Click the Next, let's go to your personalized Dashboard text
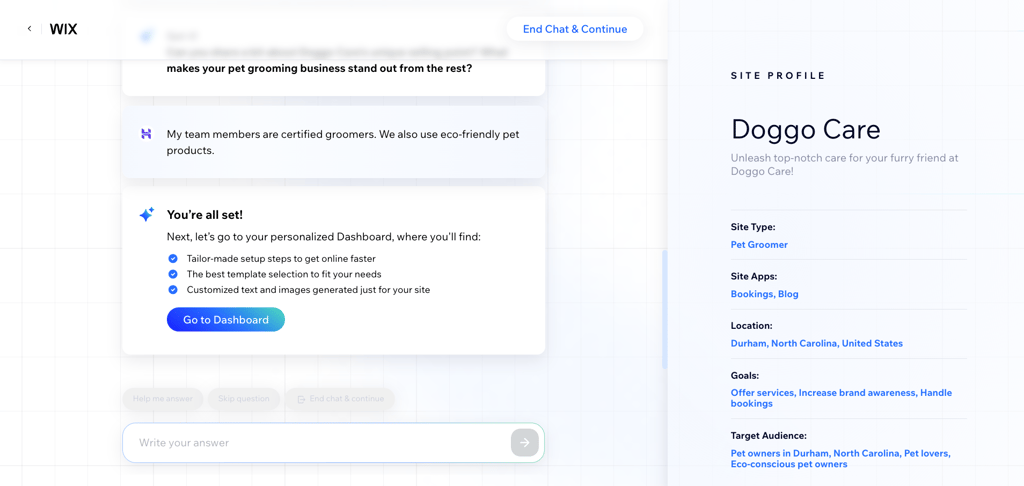Screen dimensions: 1024x486 [x=324, y=236]
